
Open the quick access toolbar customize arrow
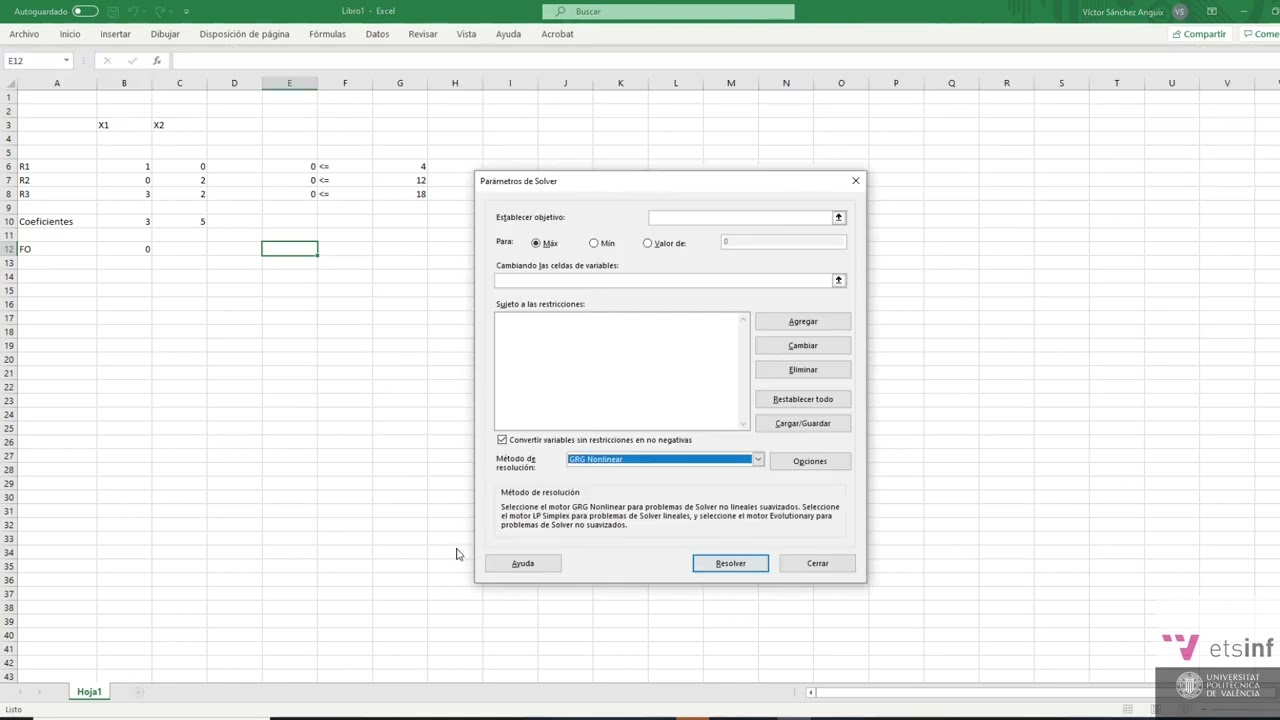point(186,11)
